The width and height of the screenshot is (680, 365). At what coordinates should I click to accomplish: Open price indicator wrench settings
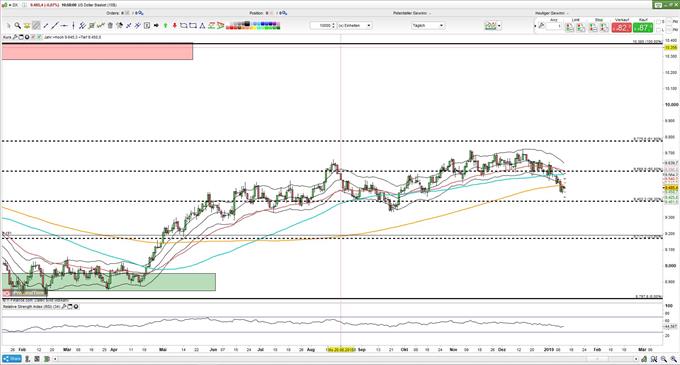15,37
